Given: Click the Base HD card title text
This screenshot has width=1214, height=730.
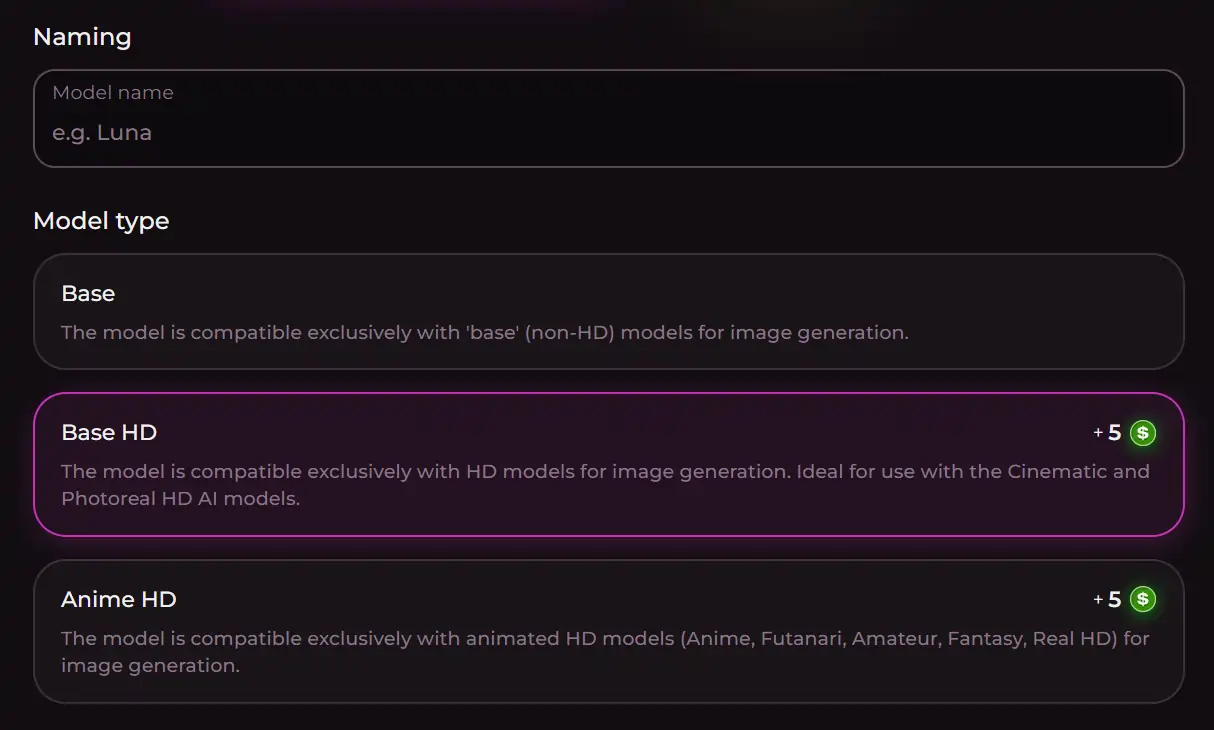Looking at the screenshot, I should [x=108, y=432].
